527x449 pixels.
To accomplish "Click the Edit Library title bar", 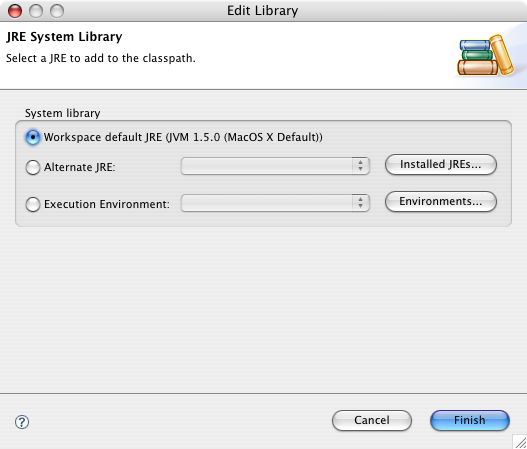I will click(x=262, y=11).
